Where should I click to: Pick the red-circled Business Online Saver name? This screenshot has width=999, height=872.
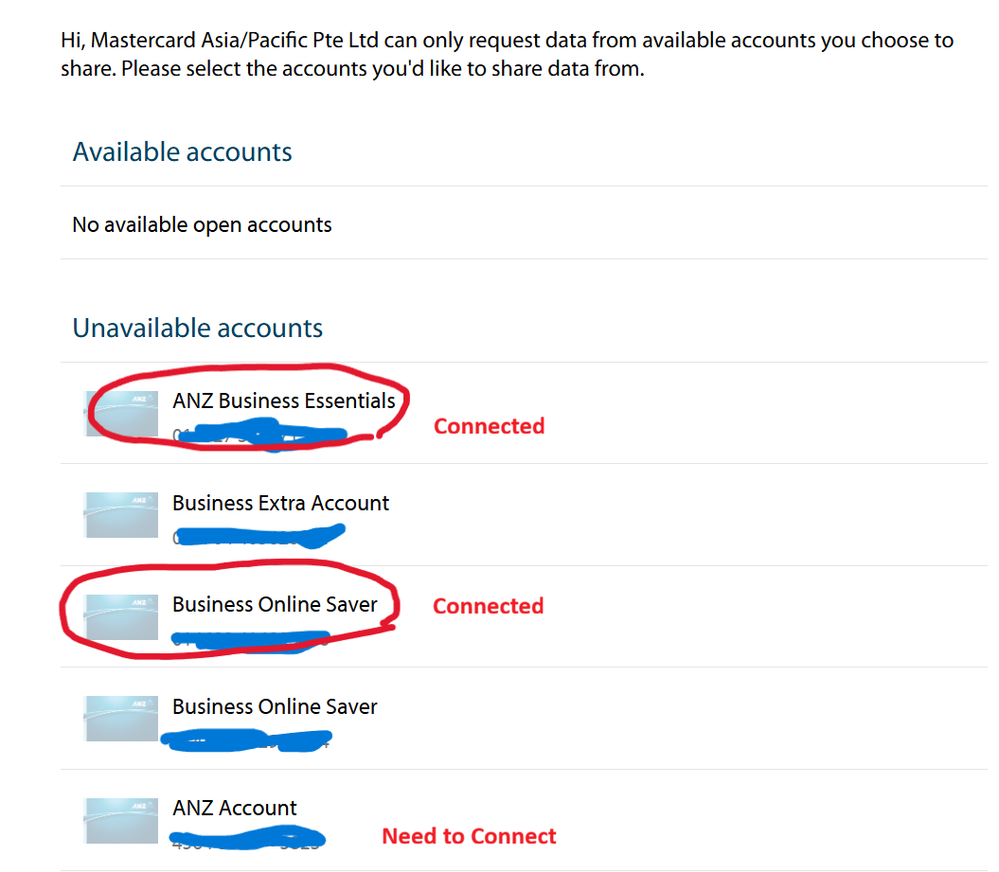tap(275, 604)
